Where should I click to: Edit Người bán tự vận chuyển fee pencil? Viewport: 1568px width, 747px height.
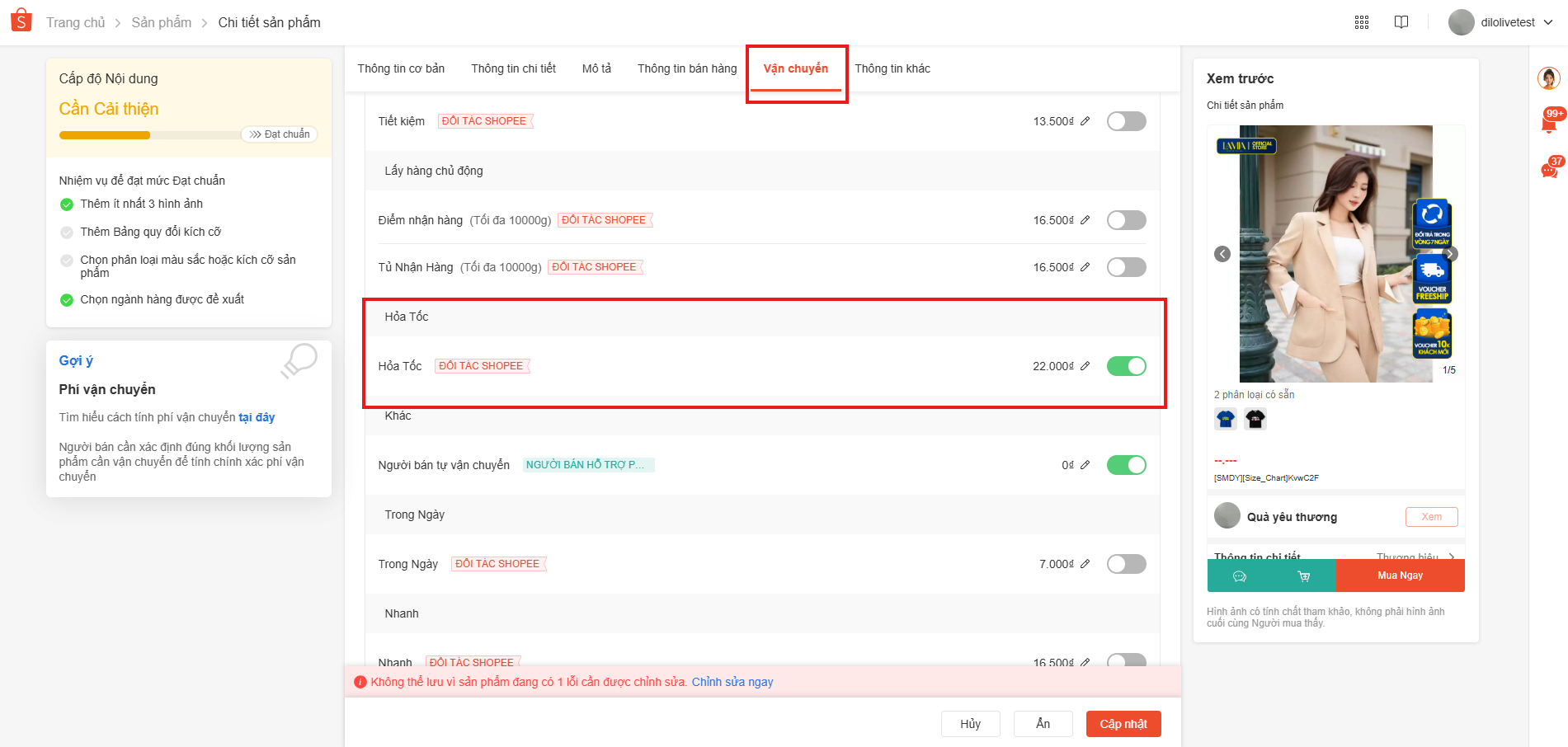[x=1085, y=465]
